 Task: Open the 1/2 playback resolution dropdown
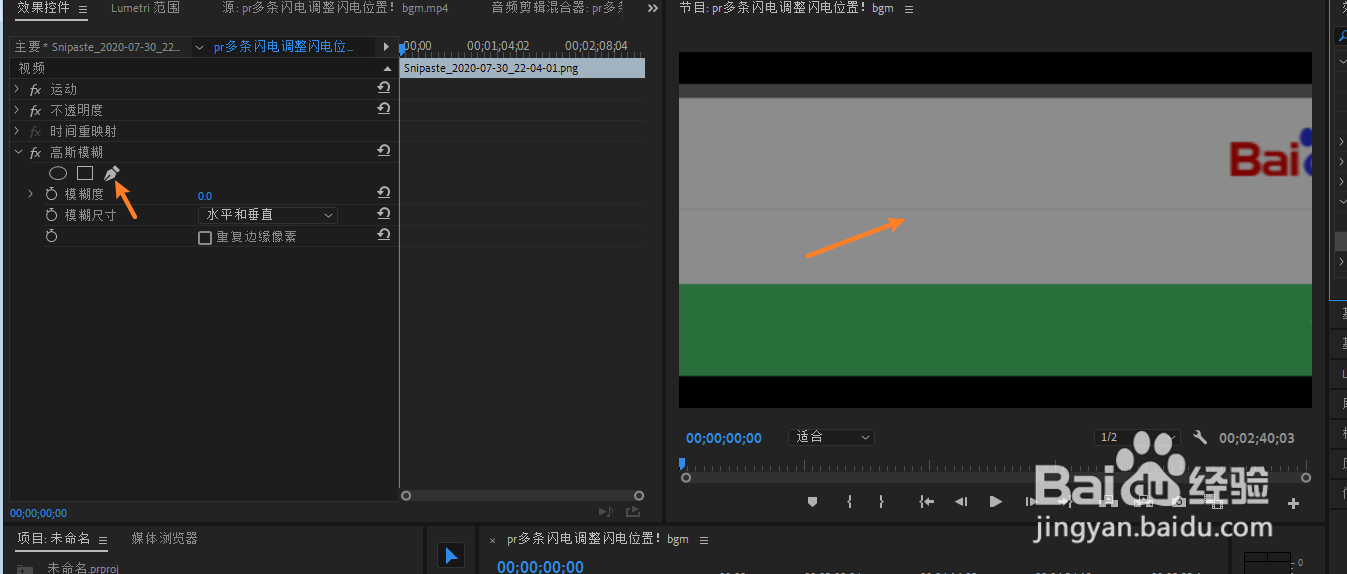click(1135, 437)
